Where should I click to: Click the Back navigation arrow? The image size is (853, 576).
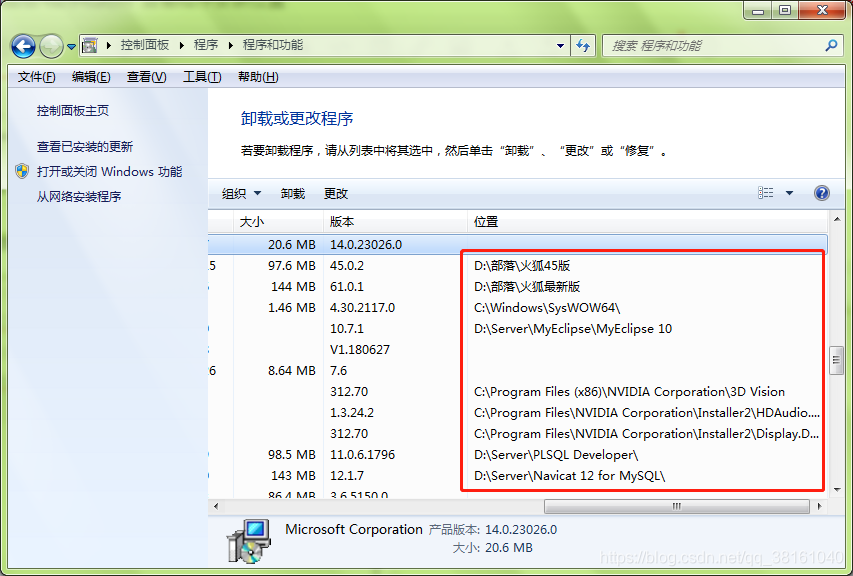[23, 46]
